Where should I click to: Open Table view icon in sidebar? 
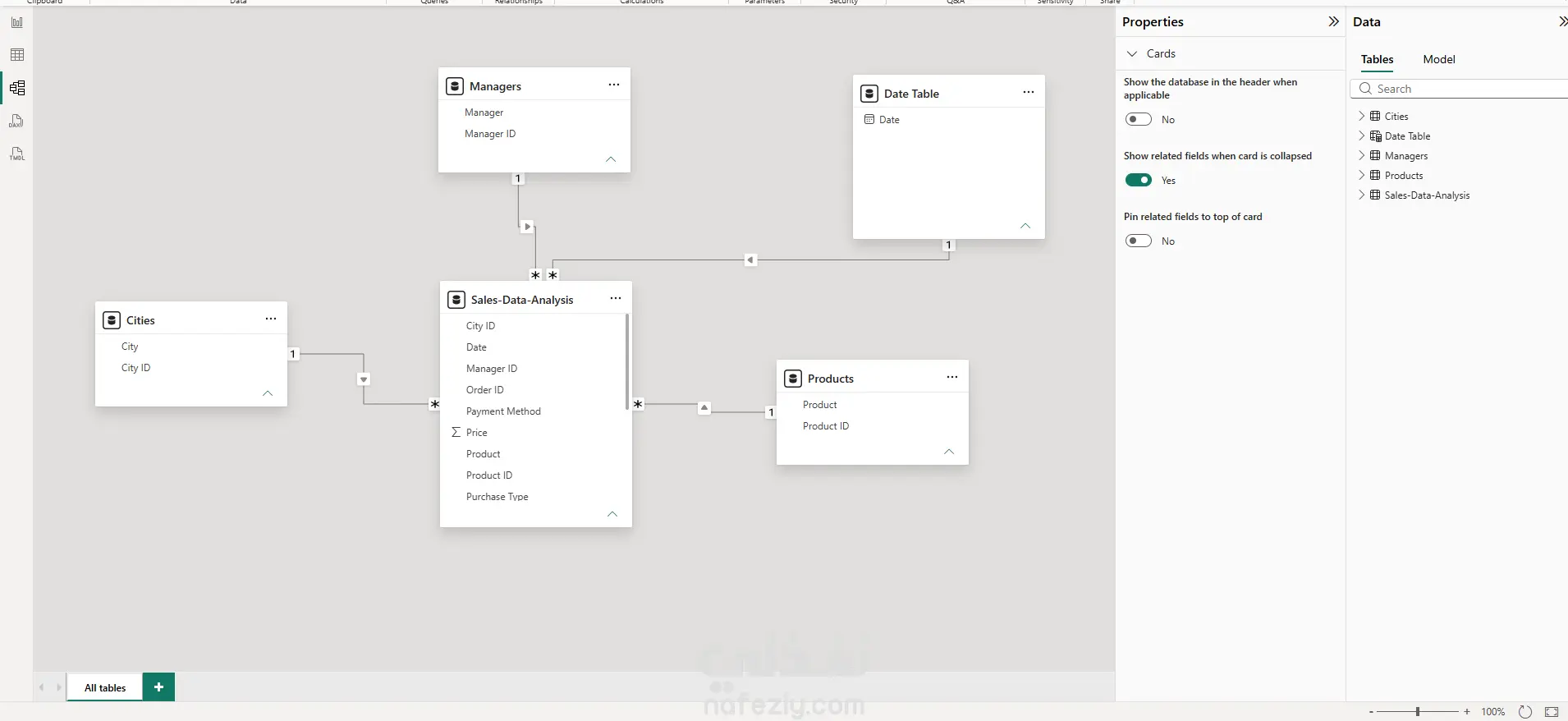pos(17,55)
